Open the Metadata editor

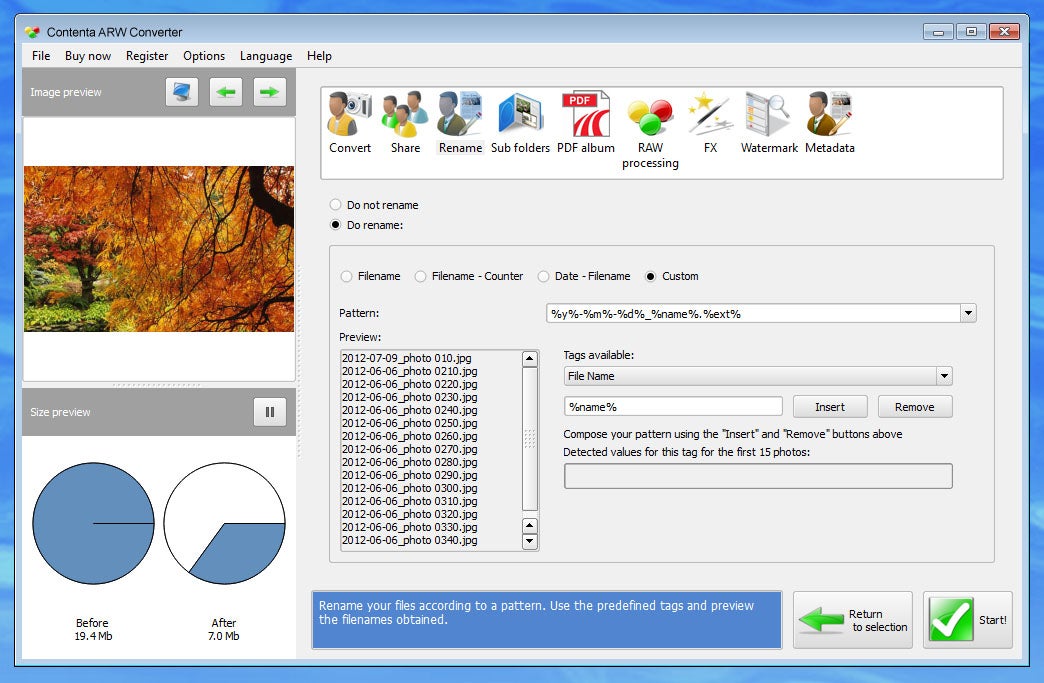(830, 122)
